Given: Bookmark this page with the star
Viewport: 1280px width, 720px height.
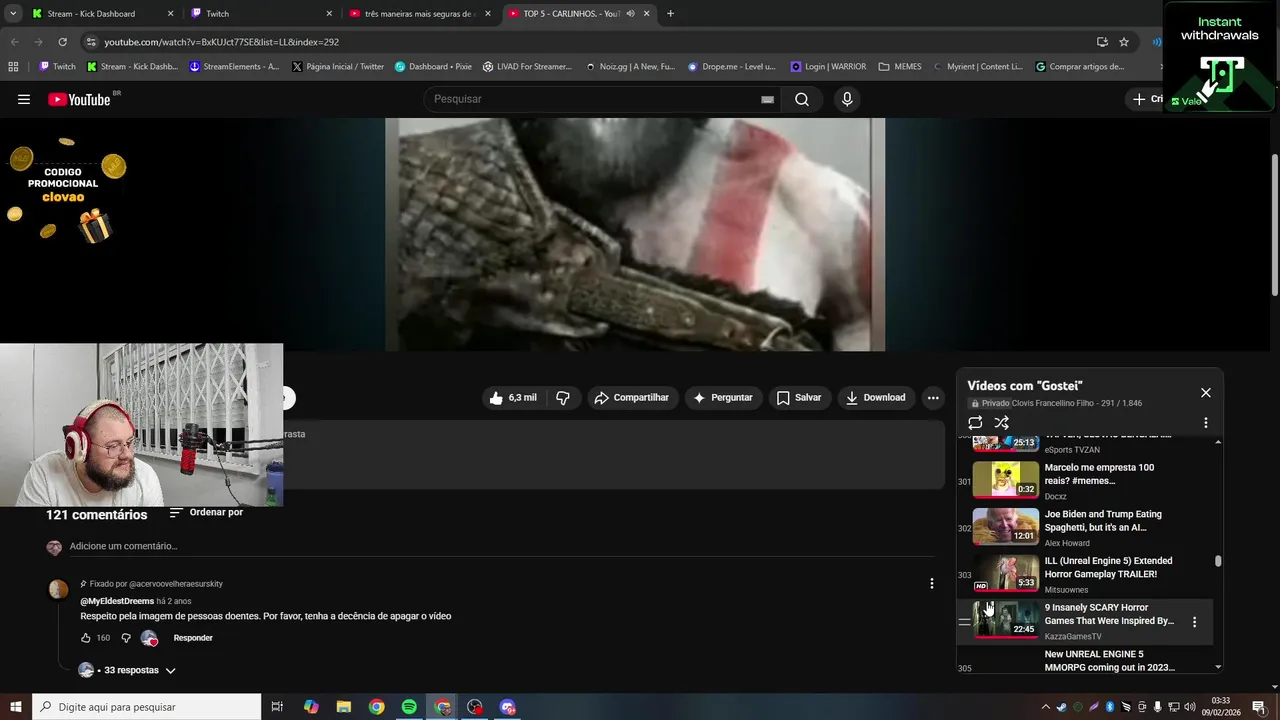Looking at the screenshot, I should (x=1124, y=42).
